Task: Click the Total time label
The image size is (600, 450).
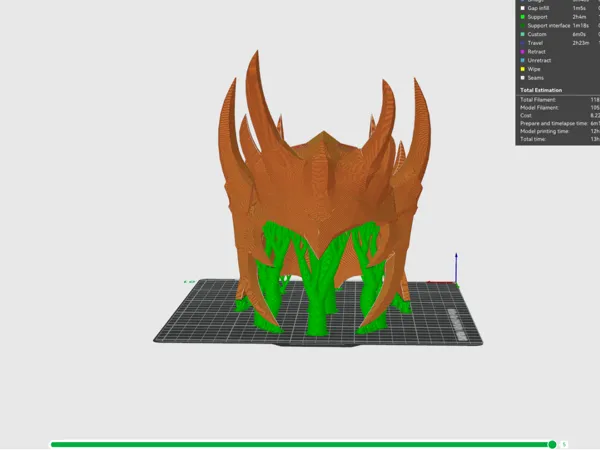Action: click(x=533, y=139)
